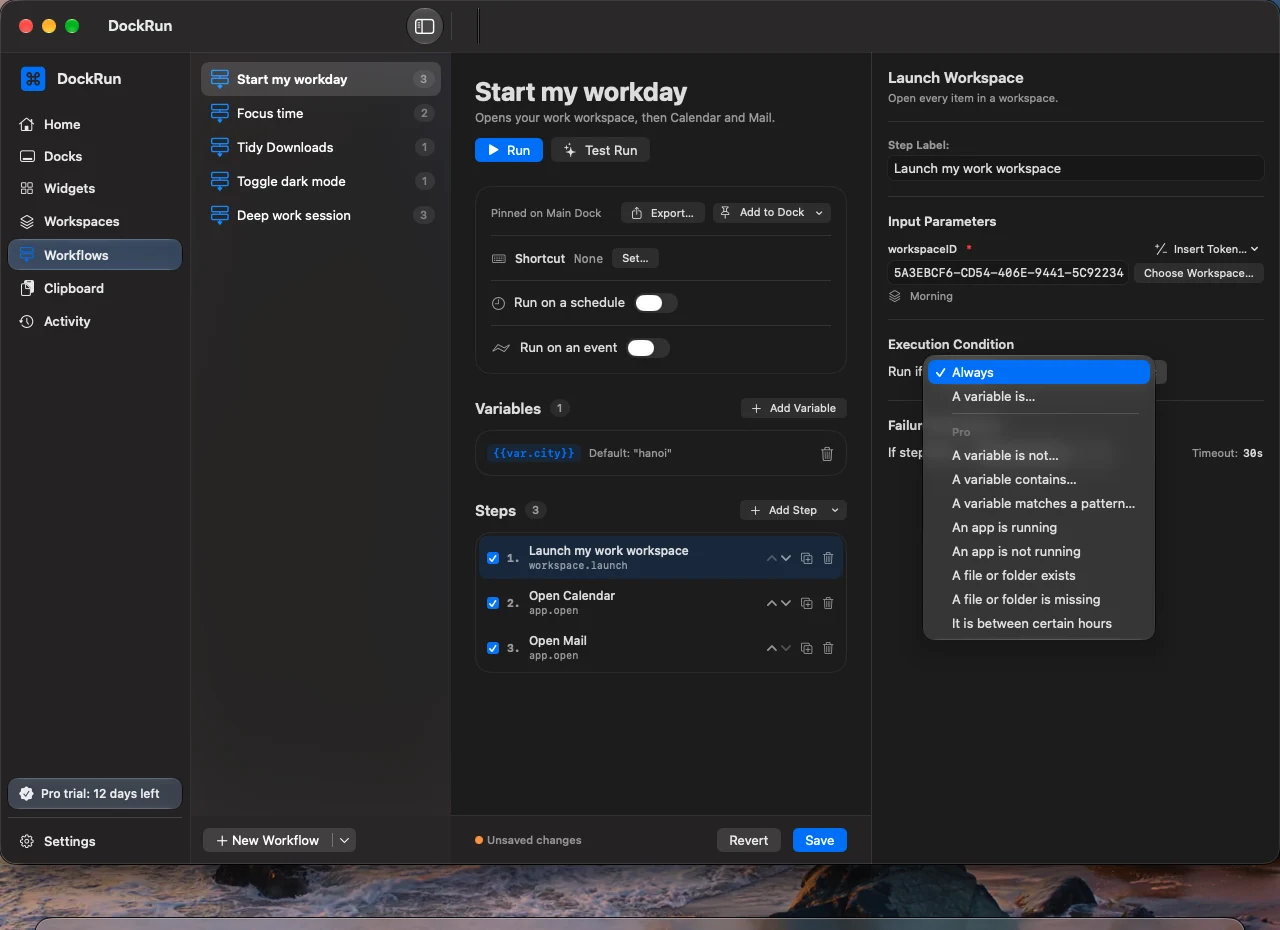The height and width of the screenshot is (930, 1280).
Task: Choose 'An app is running' condition
Action: (x=1039, y=527)
